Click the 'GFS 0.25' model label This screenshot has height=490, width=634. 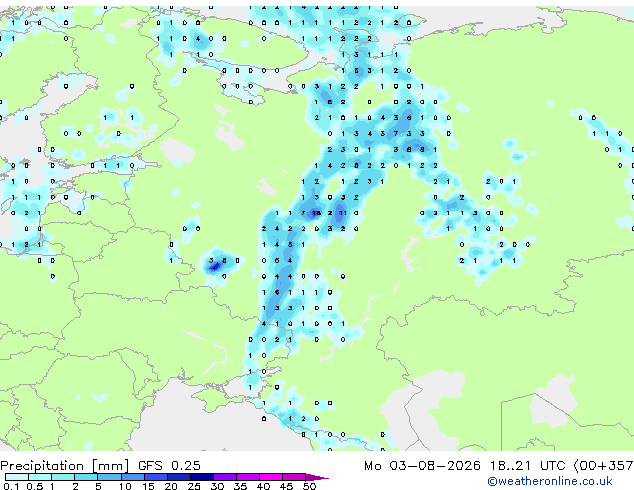pyautogui.click(x=169, y=466)
